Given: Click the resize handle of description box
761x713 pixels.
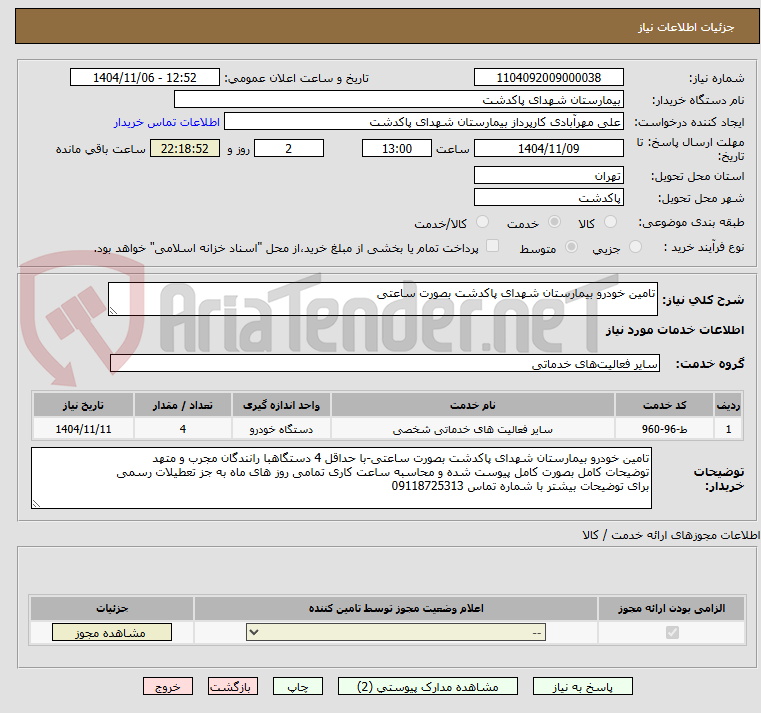Looking at the screenshot, I should 113,311.
